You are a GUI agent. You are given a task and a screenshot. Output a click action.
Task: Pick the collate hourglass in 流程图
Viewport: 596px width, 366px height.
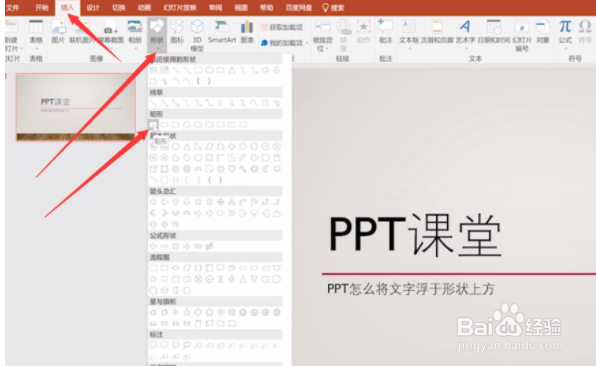(x=220, y=279)
